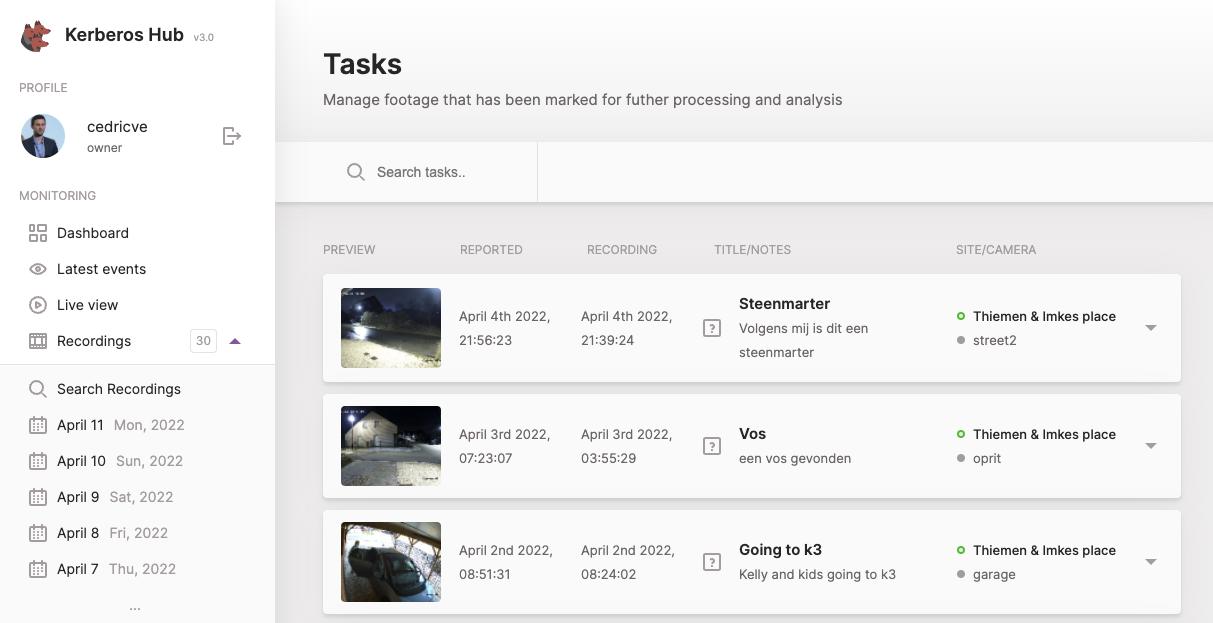This screenshot has height=623, width=1213.
Task: Collapse the Recordings section arrow
Action: [x=235, y=340]
